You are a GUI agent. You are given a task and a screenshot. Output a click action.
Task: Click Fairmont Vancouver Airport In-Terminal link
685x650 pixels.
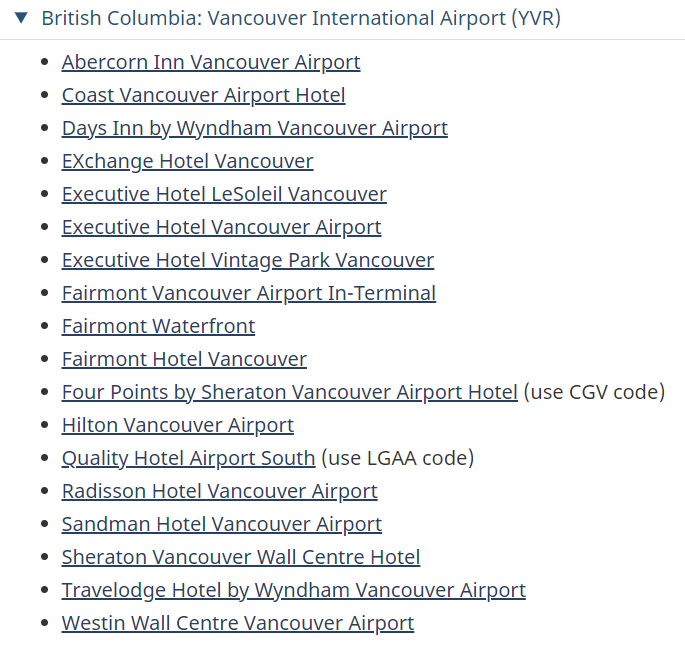pos(249,293)
